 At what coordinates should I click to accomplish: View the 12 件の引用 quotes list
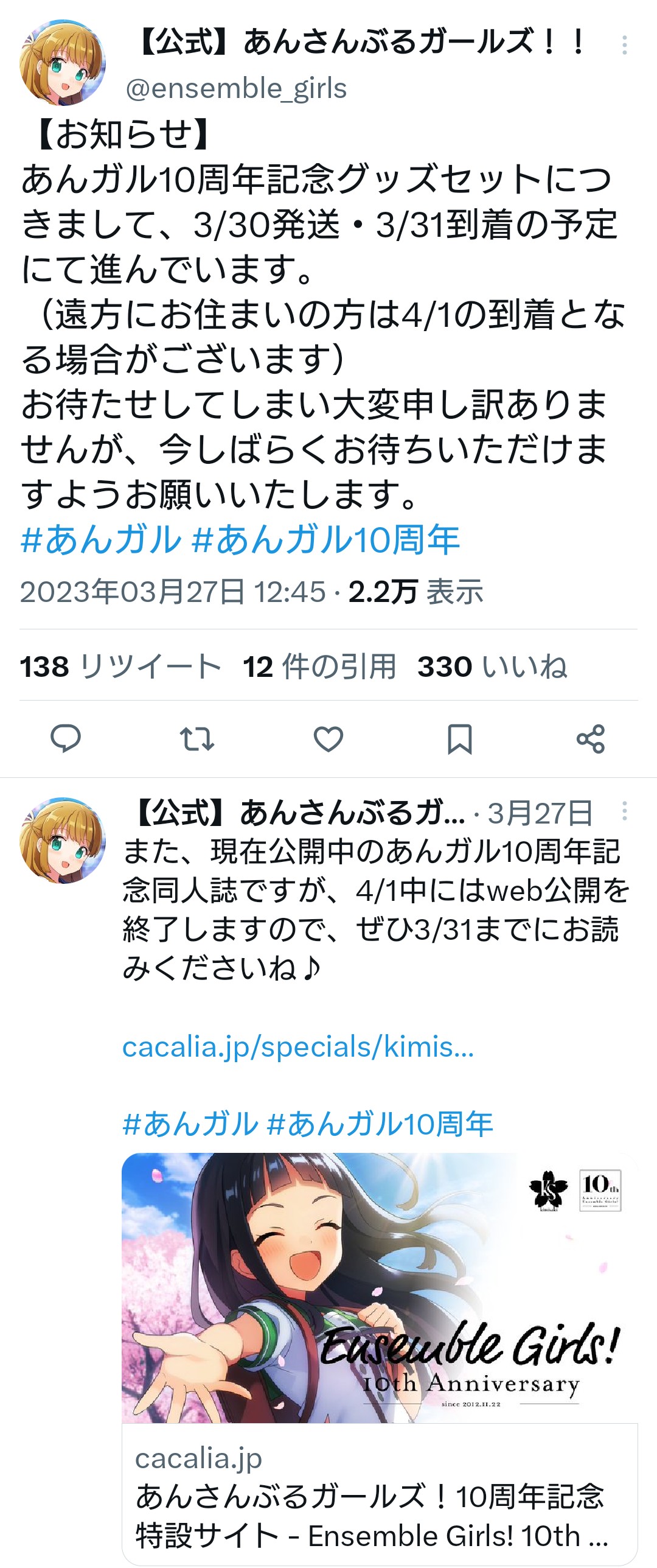coord(319,667)
